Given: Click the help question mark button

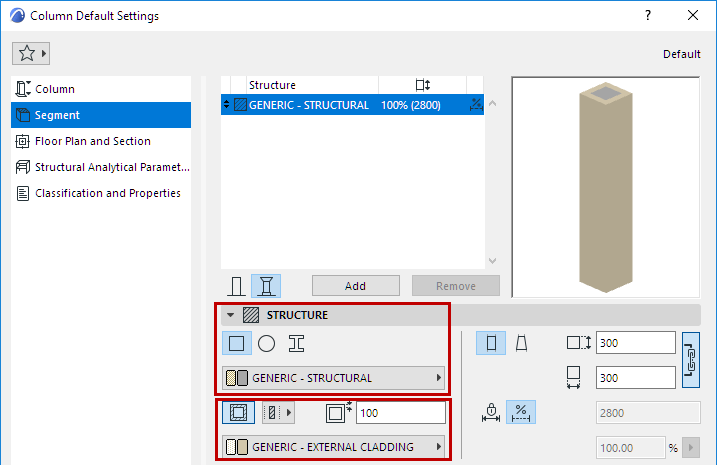Looking at the screenshot, I should tap(648, 16).
